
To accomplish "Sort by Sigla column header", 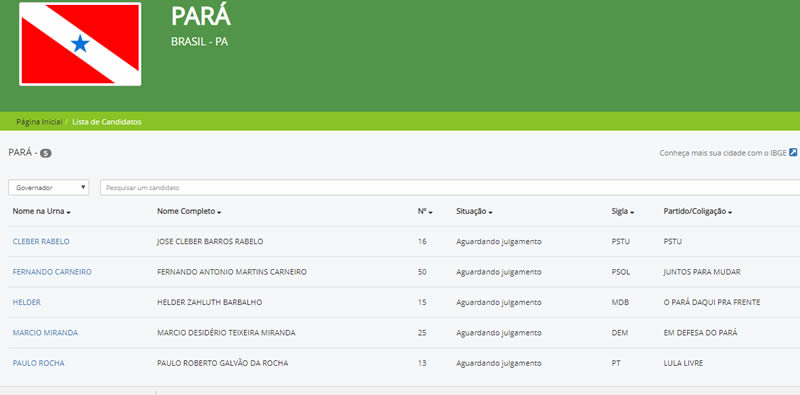I will 622,211.
